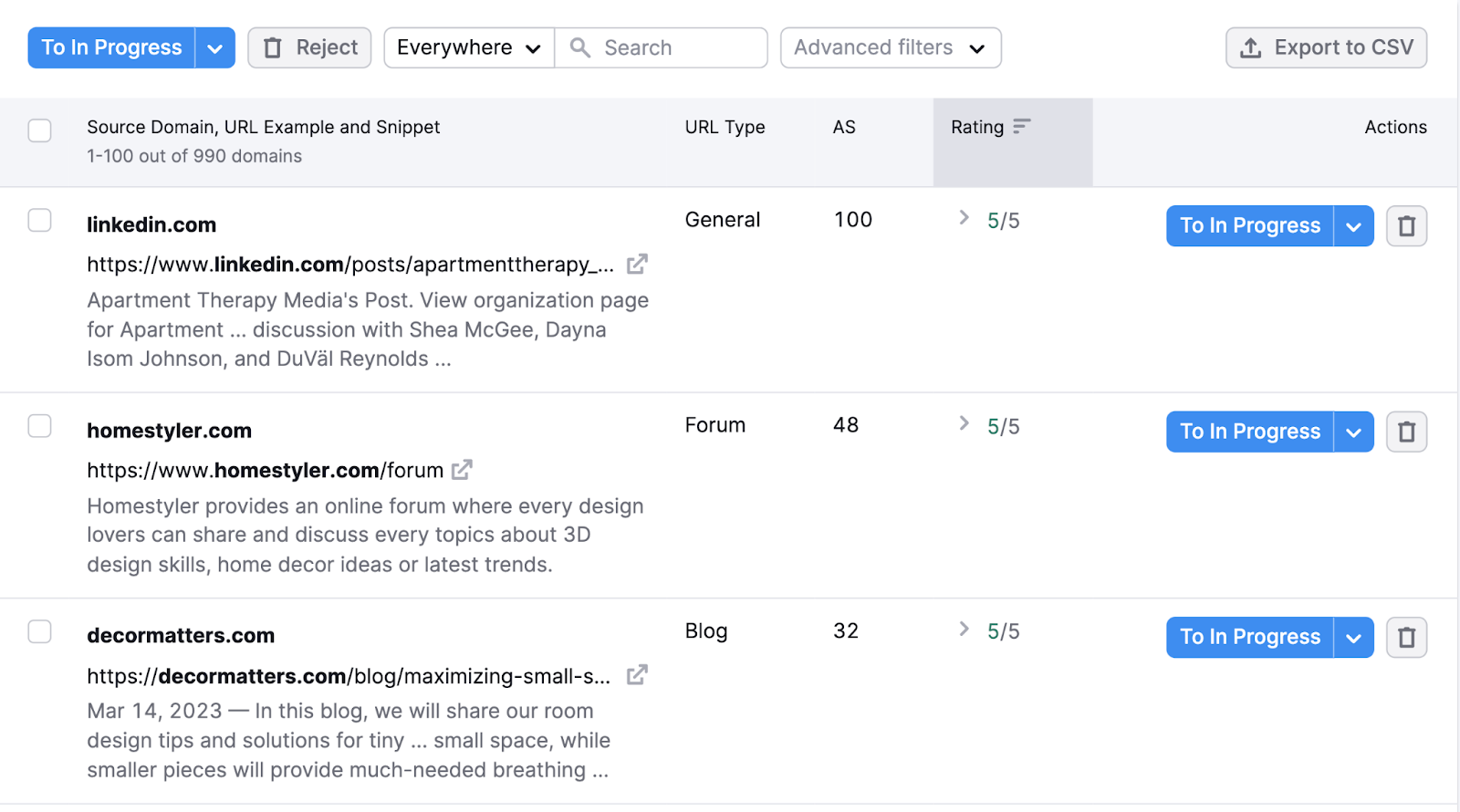The height and width of the screenshot is (812, 1460).
Task: Click the 5/5 rating for decormatters.com
Action: pyautogui.click(x=1004, y=631)
